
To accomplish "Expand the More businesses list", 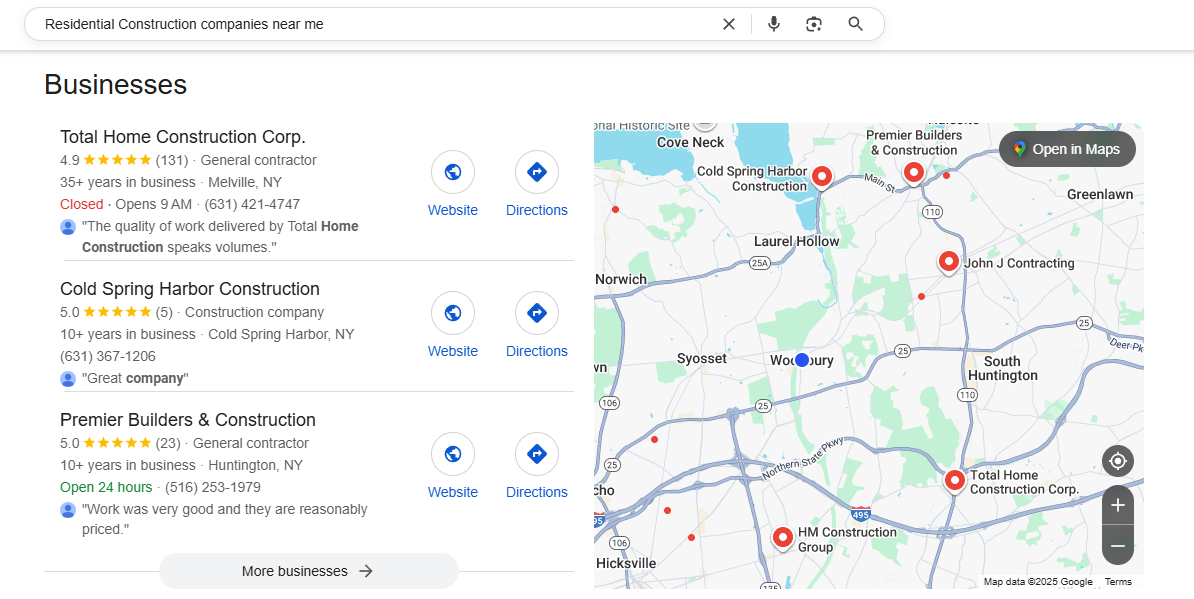I will pos(308,571).
